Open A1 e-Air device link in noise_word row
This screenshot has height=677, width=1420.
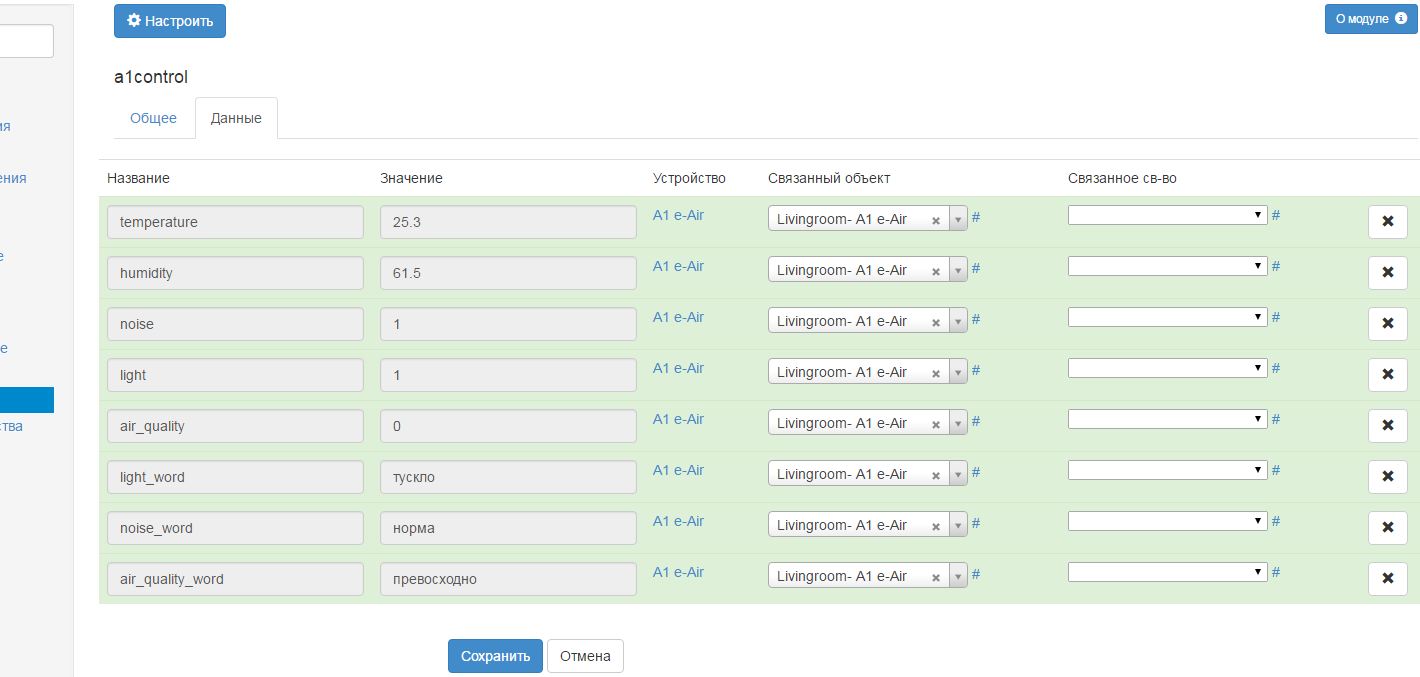[678, 521]
